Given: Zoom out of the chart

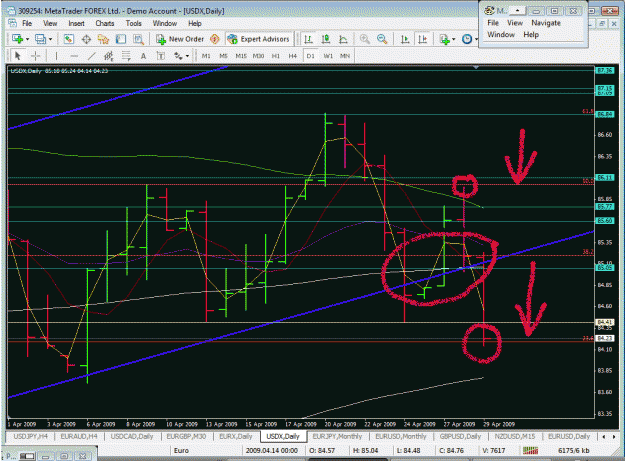Looking at the screenshot, I should [x=382, y=39].
